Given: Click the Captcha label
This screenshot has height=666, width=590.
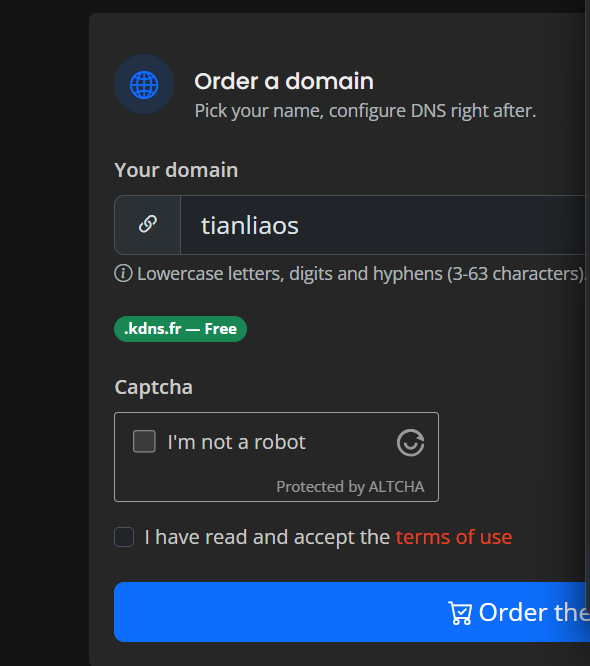Looking at the screenshot, I should tap(153, 387).
